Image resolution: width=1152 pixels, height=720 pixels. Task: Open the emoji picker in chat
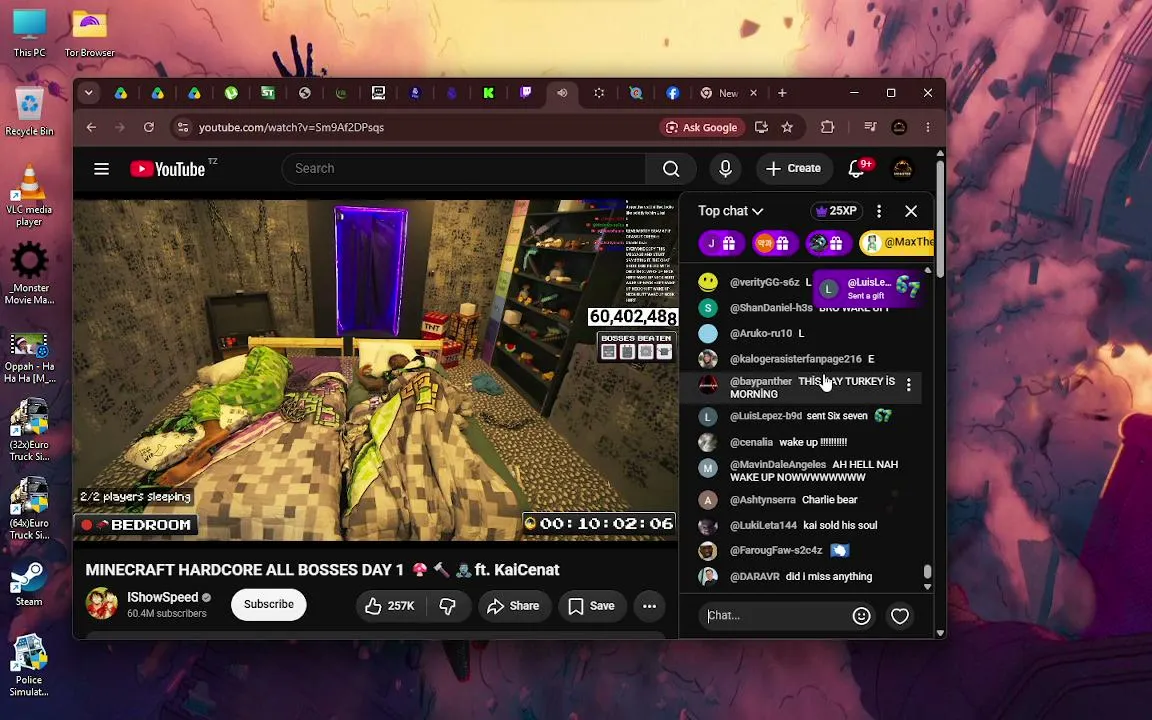tap(862, 616)
